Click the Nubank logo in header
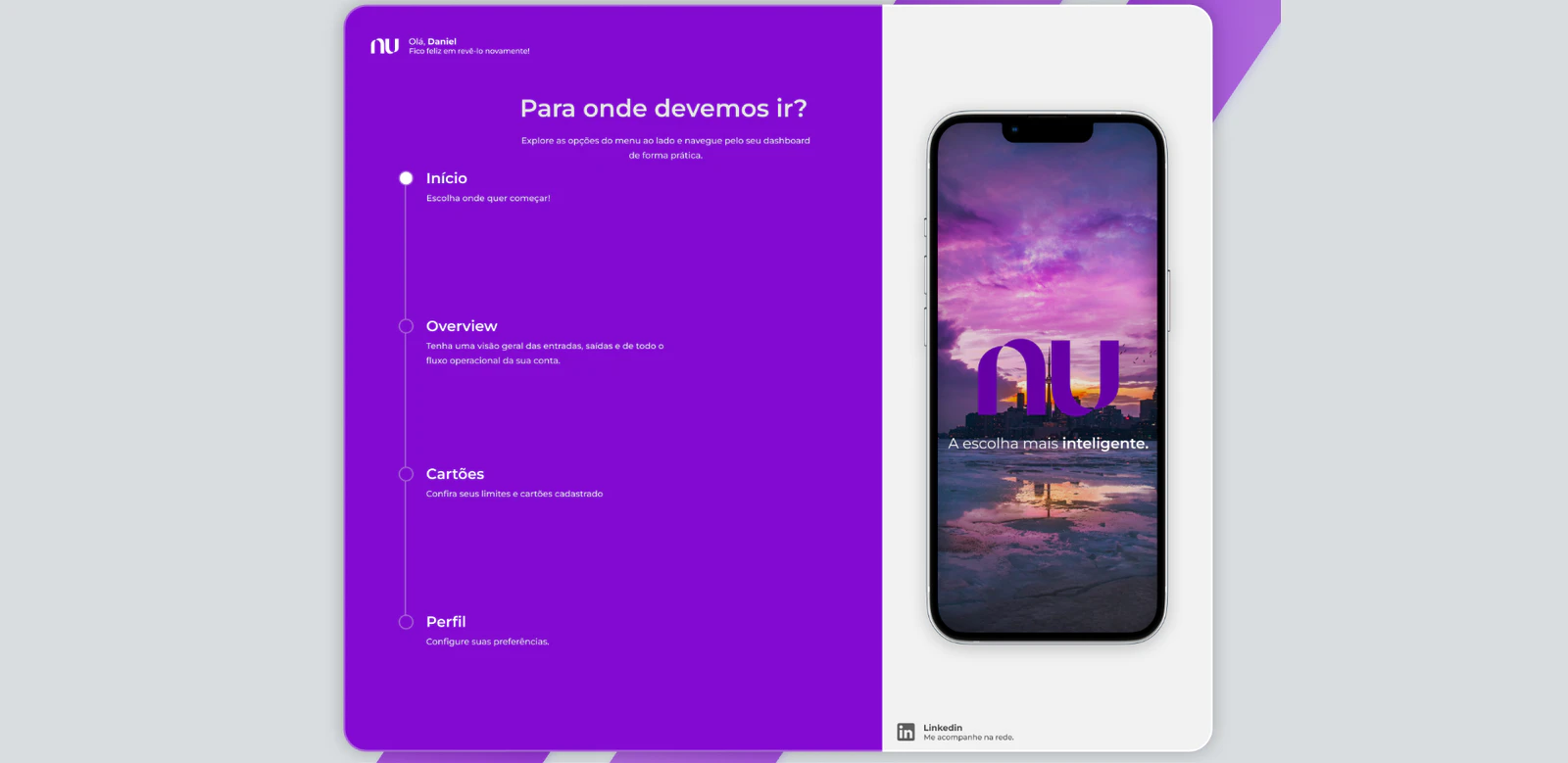Screen dimensions: 1568x763 [x=384, y=46]
